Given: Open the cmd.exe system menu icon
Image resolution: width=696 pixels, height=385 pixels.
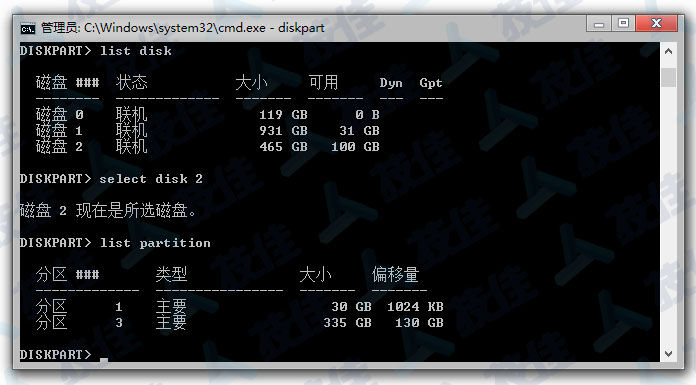Looking at the screenshot, I should (28, 29).
